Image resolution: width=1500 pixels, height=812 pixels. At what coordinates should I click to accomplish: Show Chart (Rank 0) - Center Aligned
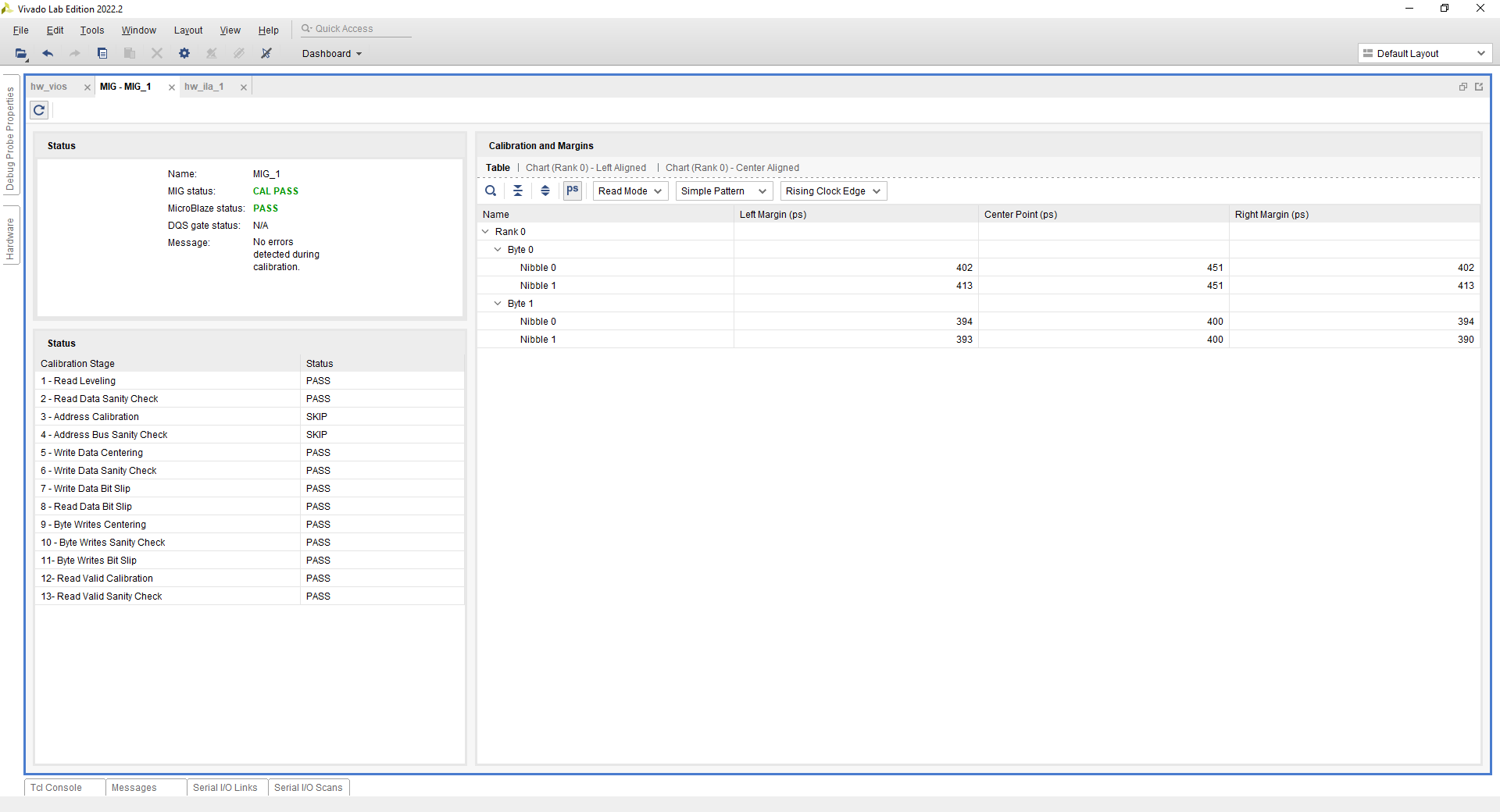pyautogui.click(x=732, y=168)
